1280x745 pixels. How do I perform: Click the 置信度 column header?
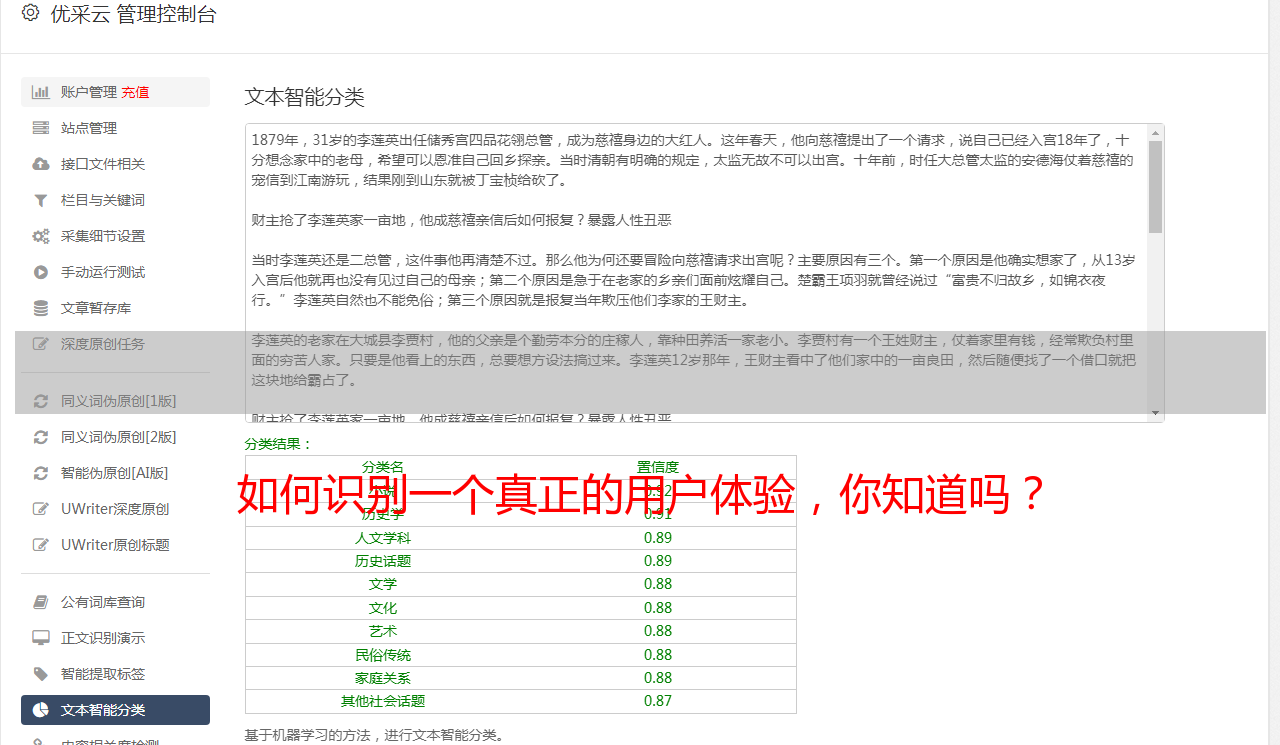[x=658, y=467]
